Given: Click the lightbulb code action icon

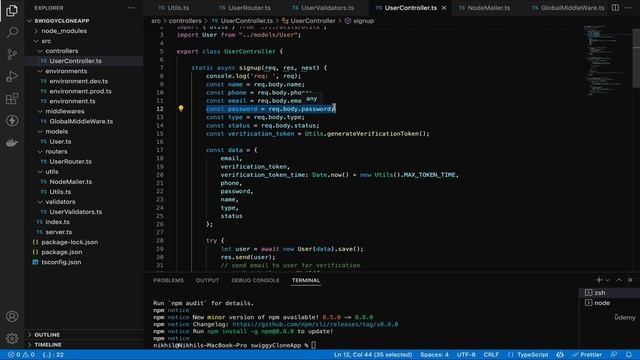Looking at the screenshot, I should [181, 109].
